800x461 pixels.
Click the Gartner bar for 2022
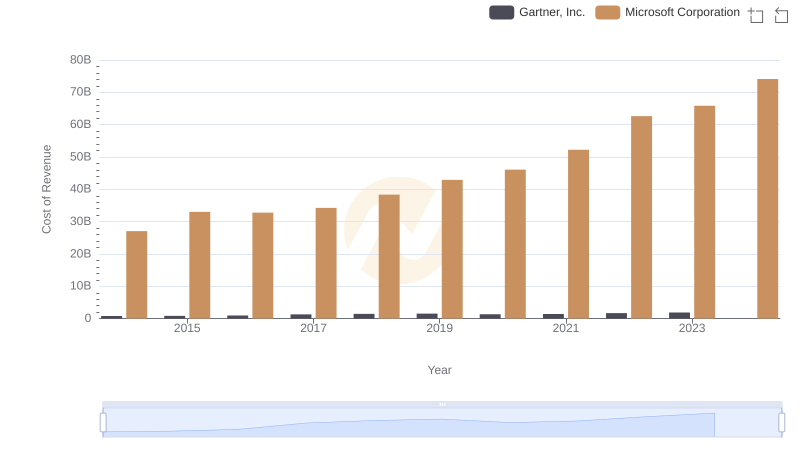click(616, 316)
